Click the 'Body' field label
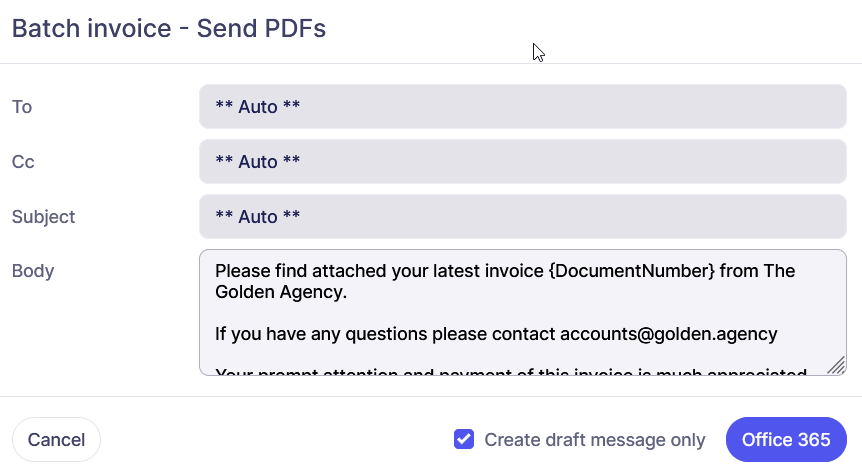Viewport: 862px width, 474px height. click(33, 271)
